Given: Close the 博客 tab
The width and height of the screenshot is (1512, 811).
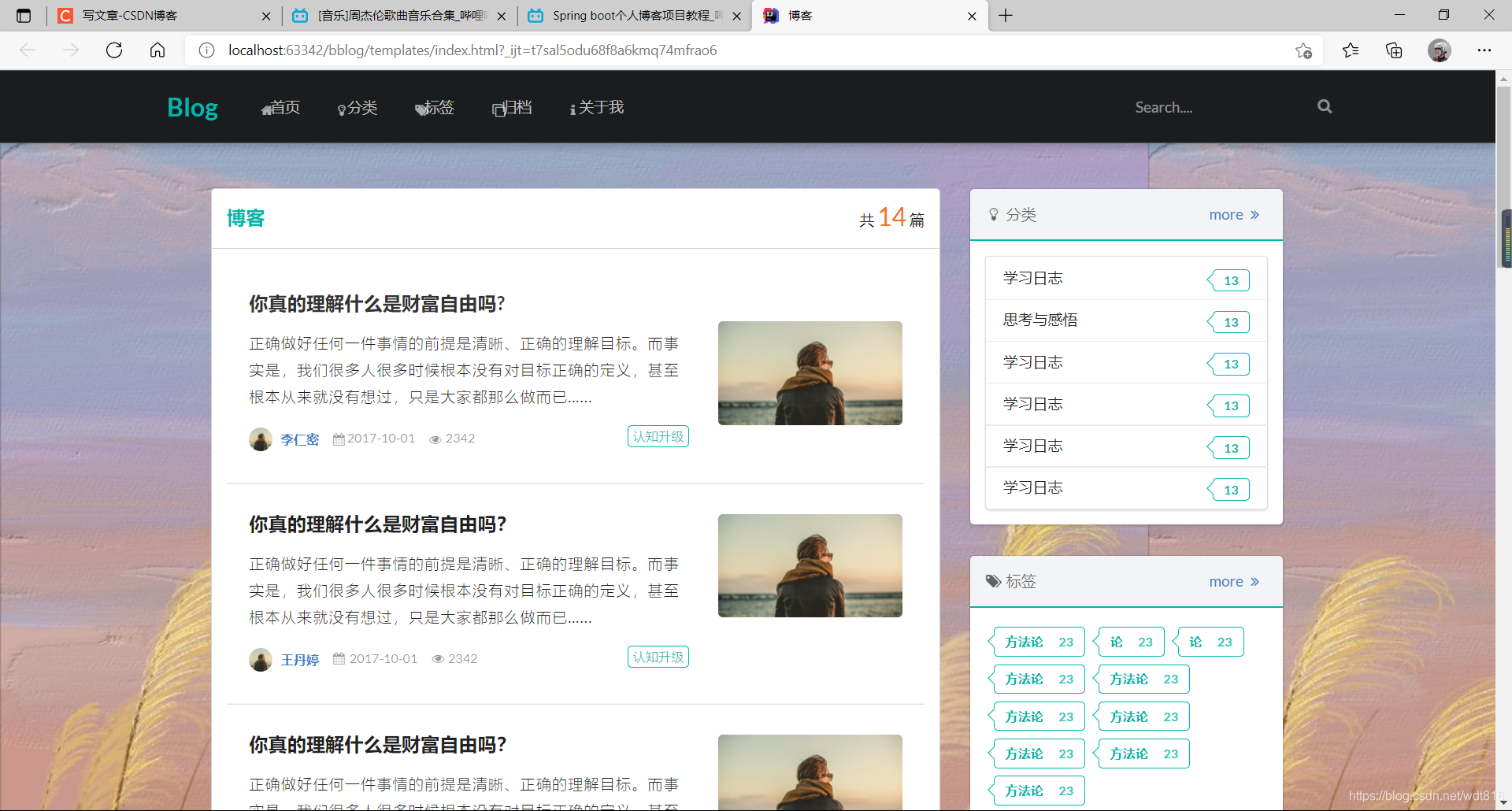Looking at the screenshot, I should [x=972, y=16].
